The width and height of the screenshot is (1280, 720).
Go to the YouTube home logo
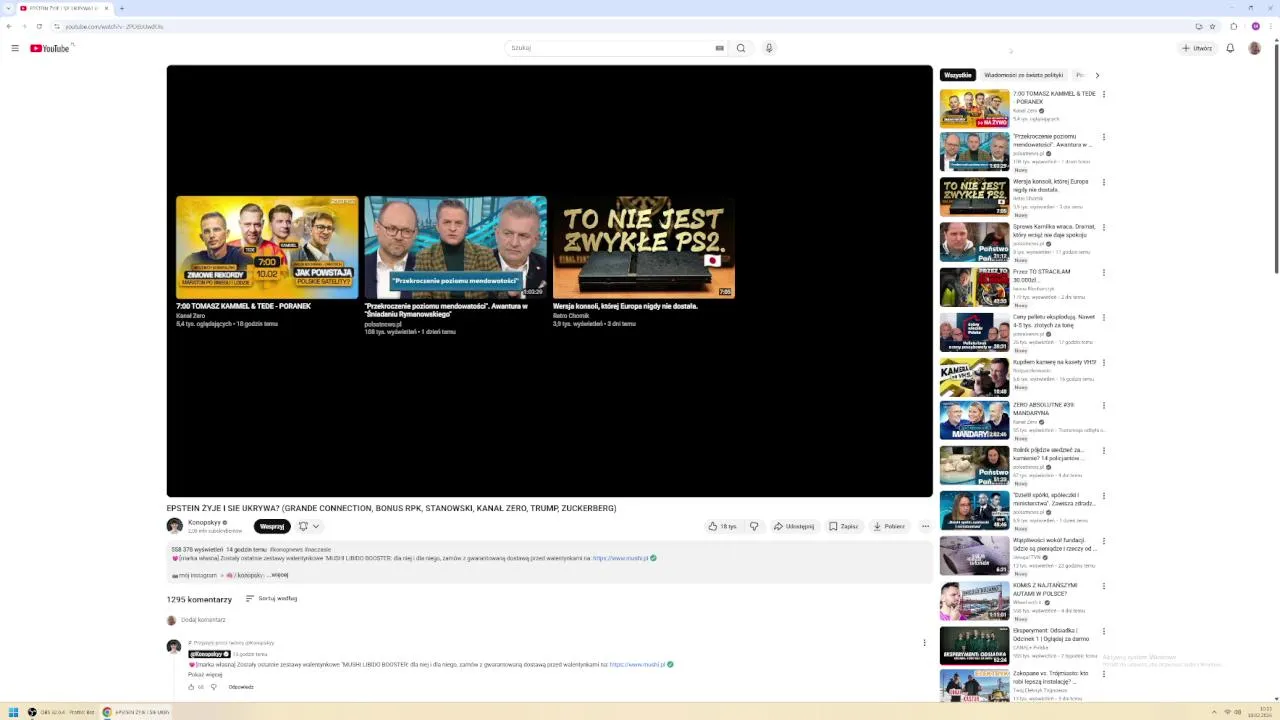(x=50, y=48)
